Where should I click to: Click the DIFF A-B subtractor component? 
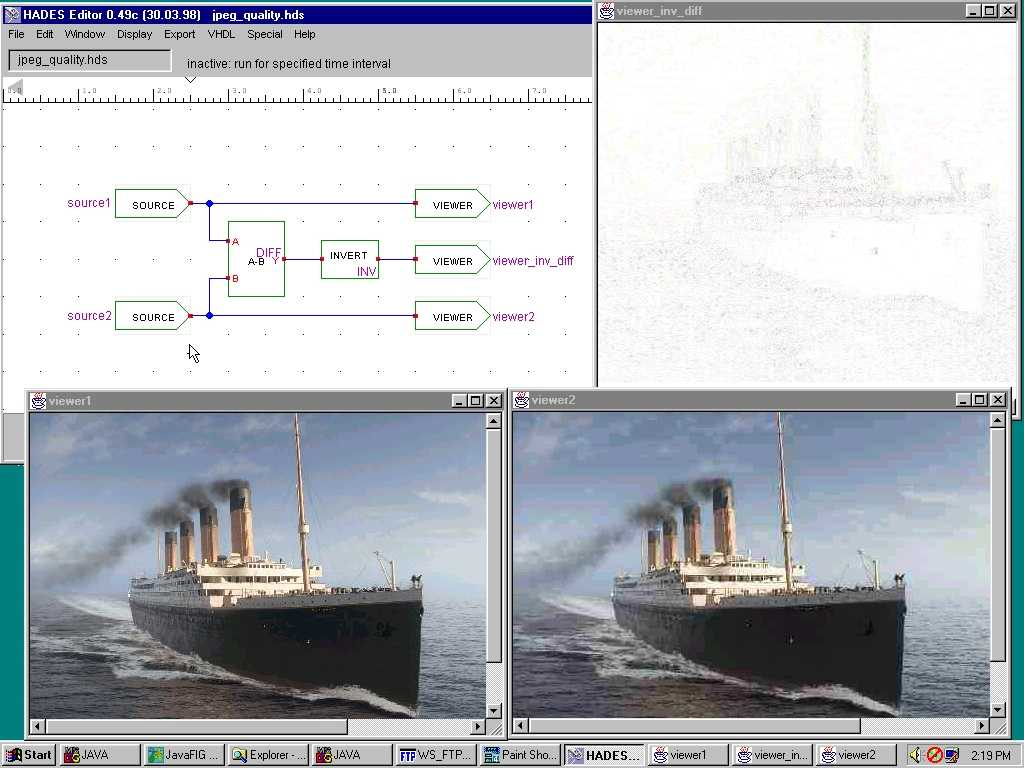tap(256, 259)
